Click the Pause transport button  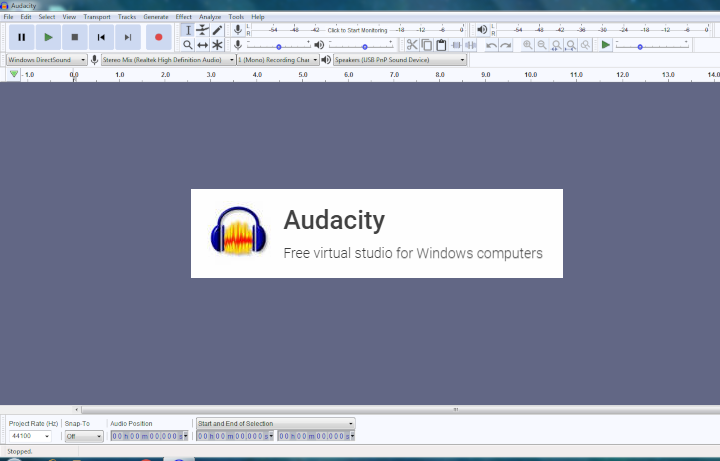coord(22,37)
